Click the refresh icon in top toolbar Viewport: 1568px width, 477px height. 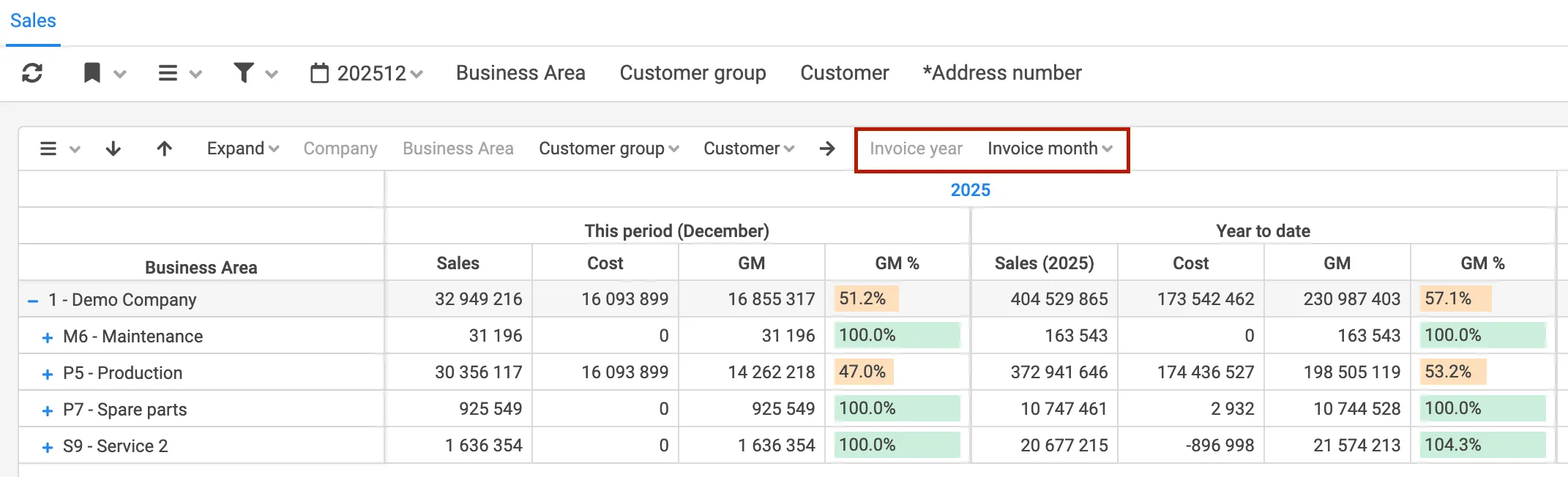click(32, 73)
